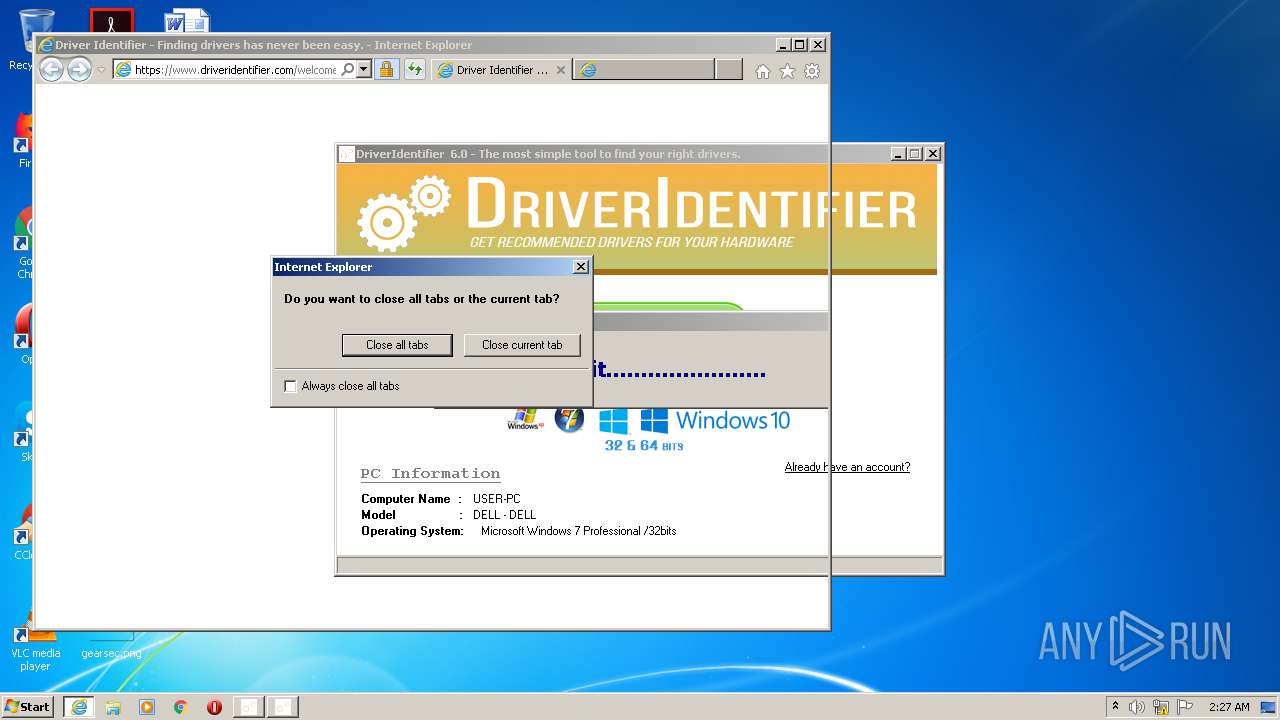Expand the address bar autocomplete dropdown

point(364,70)
